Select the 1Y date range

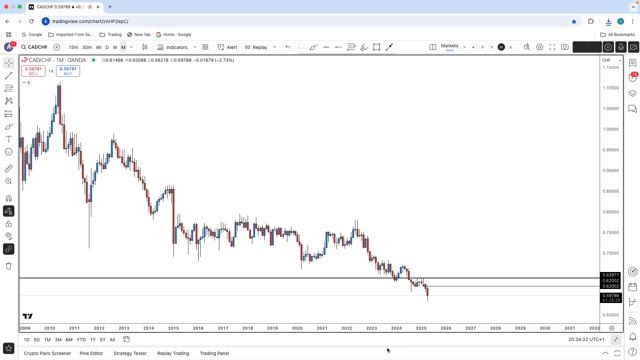click(x=93, y=340)
